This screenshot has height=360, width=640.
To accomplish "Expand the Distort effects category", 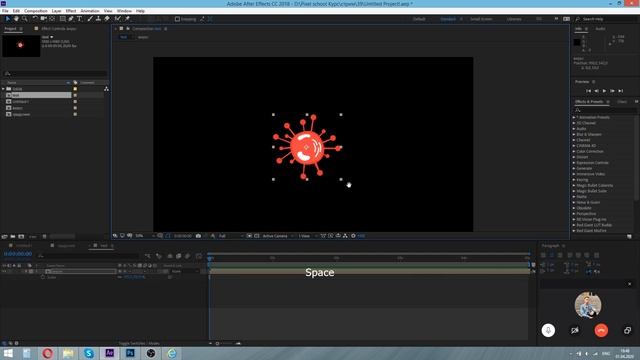I will [x=574, y=157].
